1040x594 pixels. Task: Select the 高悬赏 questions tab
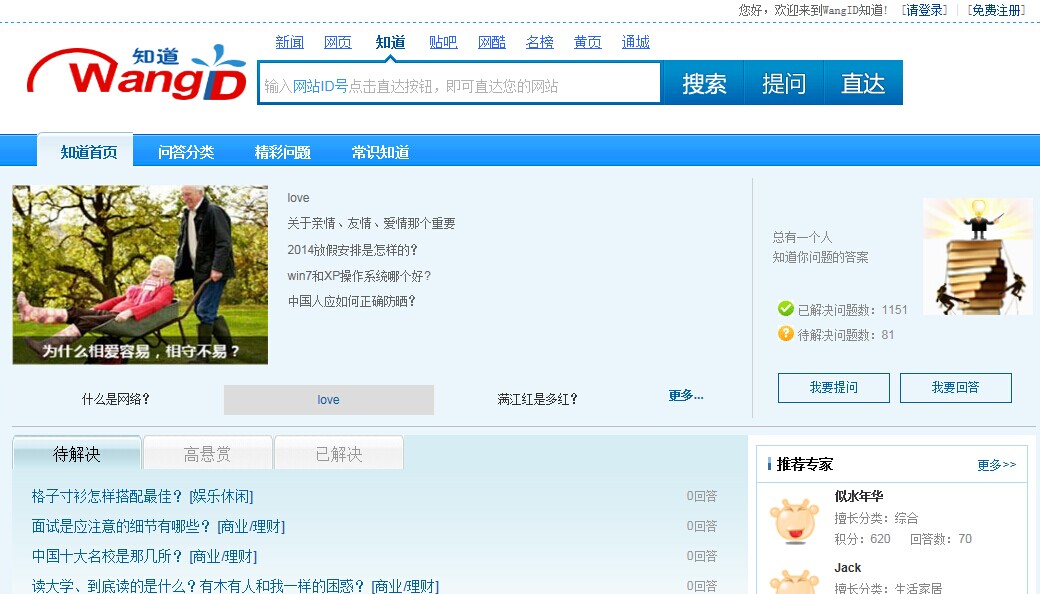coord(208,453)
